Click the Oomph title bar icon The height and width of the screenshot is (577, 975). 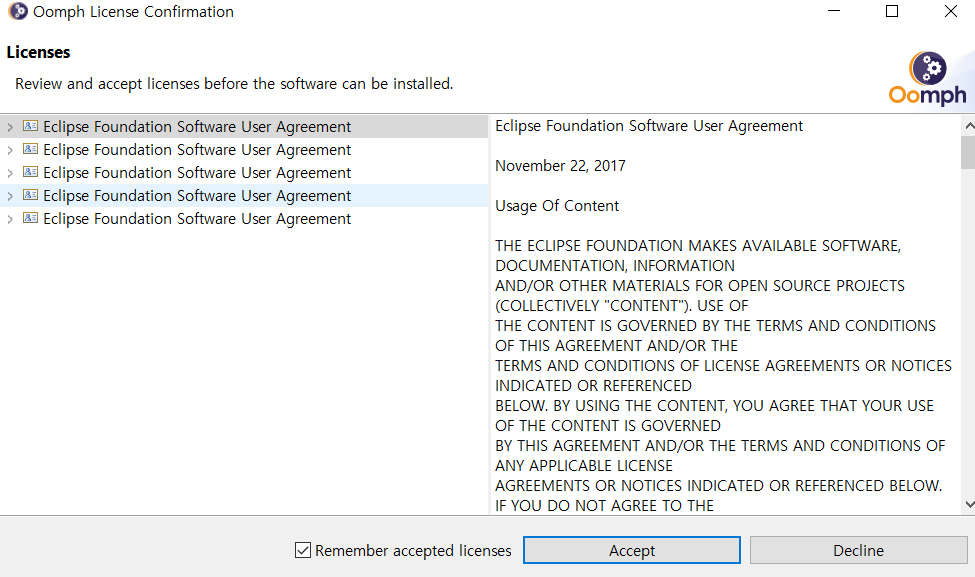17,11
